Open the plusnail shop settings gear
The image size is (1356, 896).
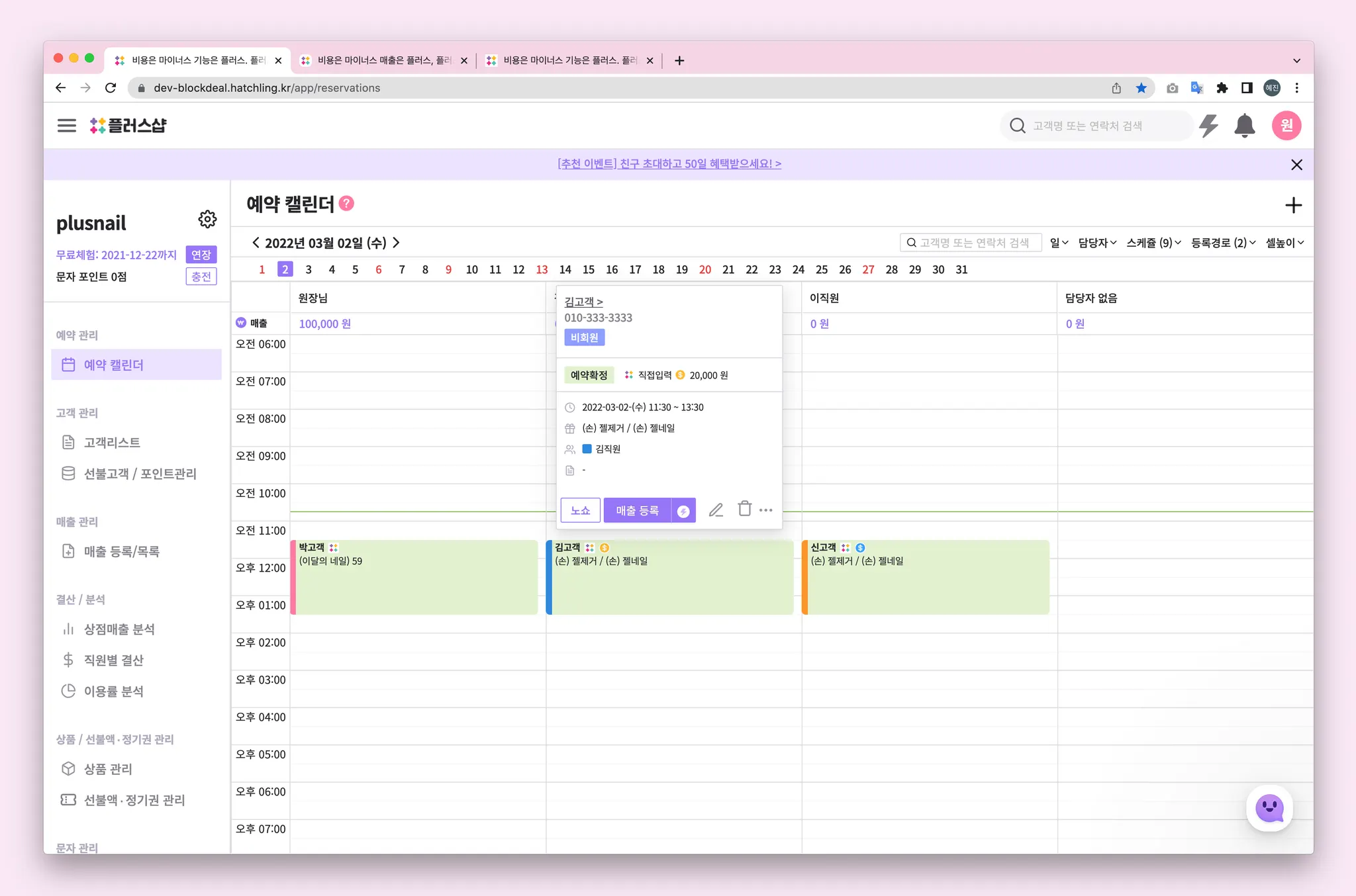pyautogui.click(x=207, y=220)
